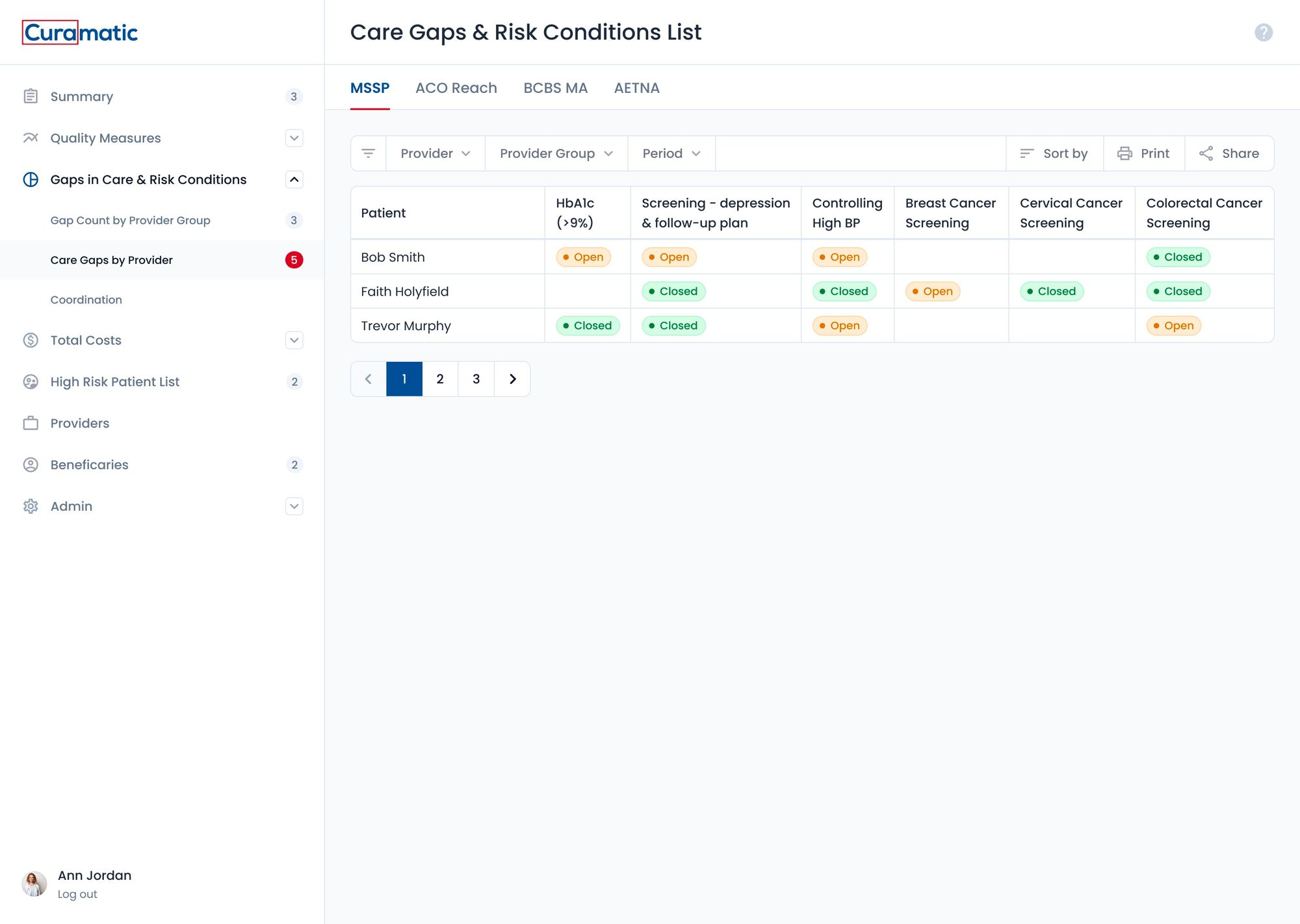The width and height of the screenshot is (1300, 924).
Task: Click the Log out link
Action: (77, 894)
